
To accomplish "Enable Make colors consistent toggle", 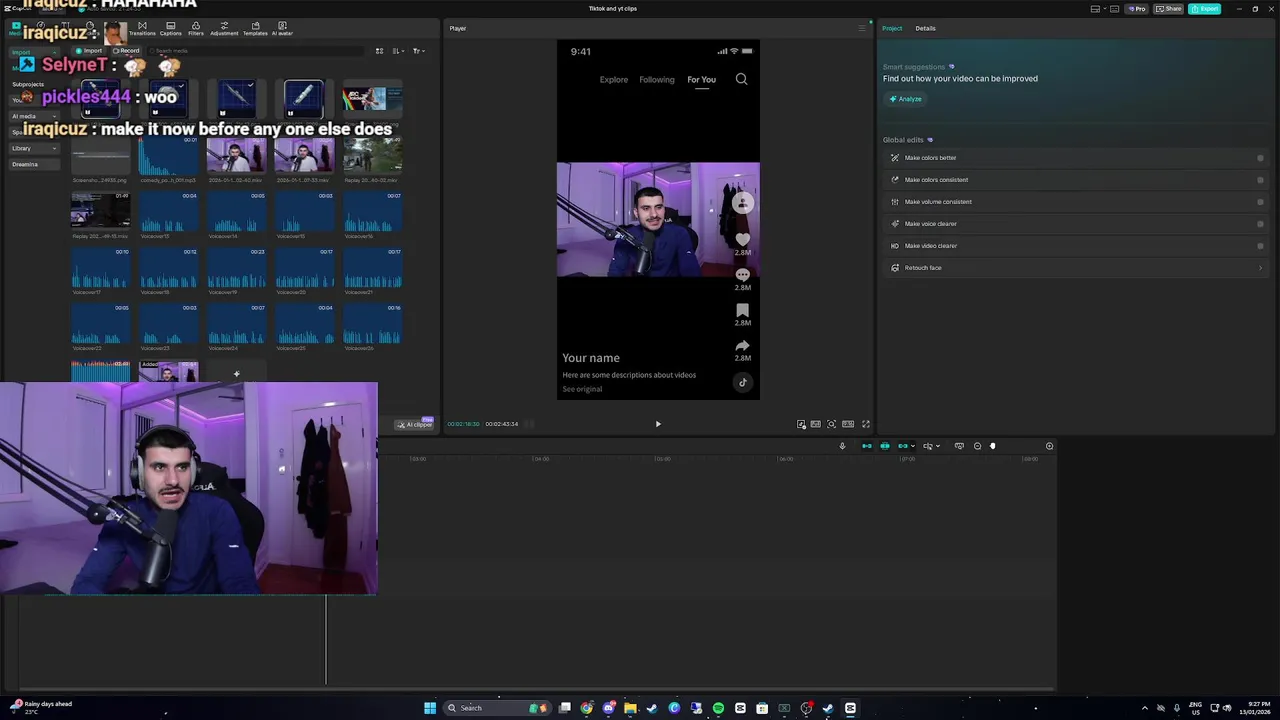I will point(1260,180).
